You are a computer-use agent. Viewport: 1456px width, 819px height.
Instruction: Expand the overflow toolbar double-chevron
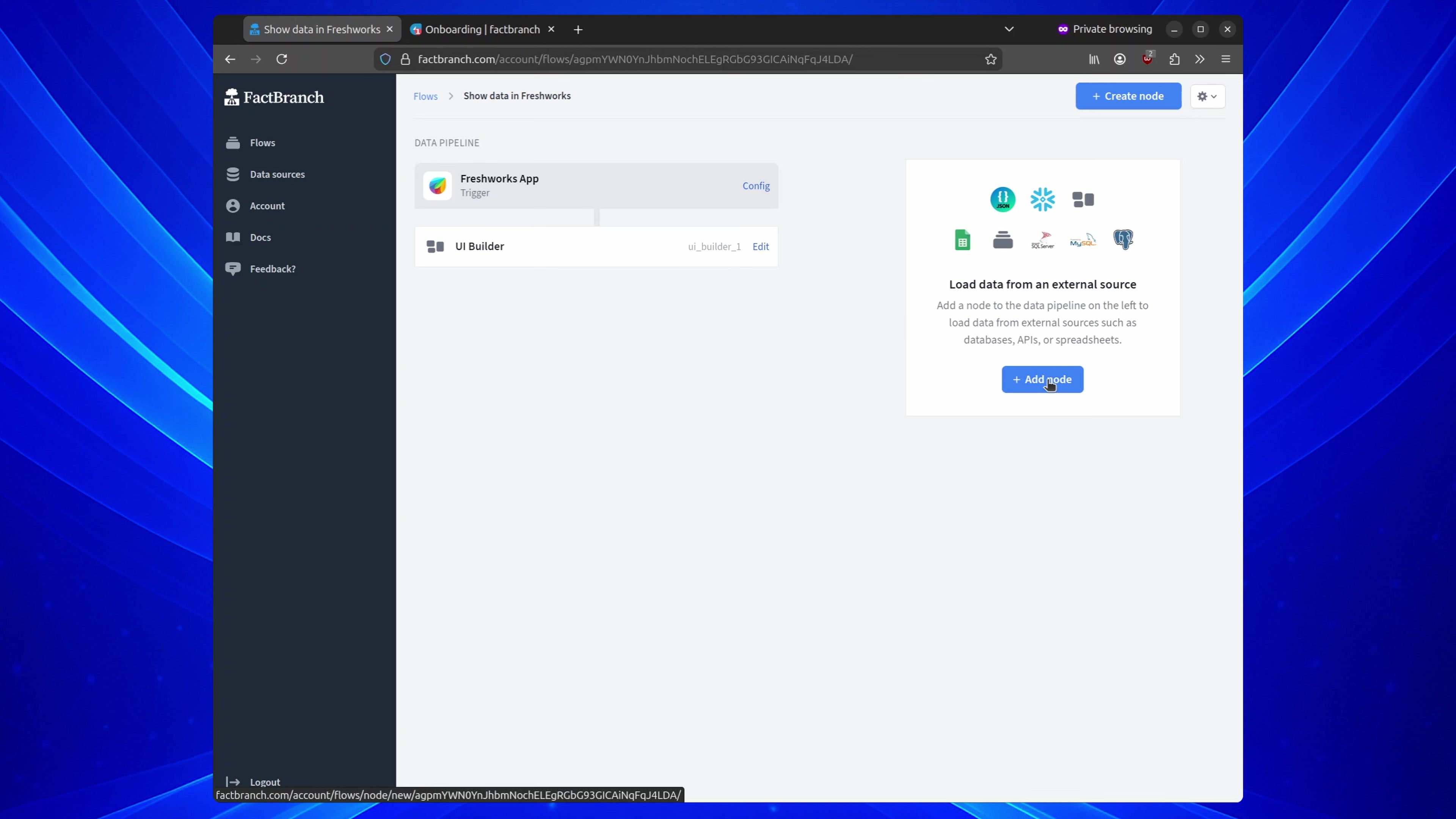click(1199, 59)
